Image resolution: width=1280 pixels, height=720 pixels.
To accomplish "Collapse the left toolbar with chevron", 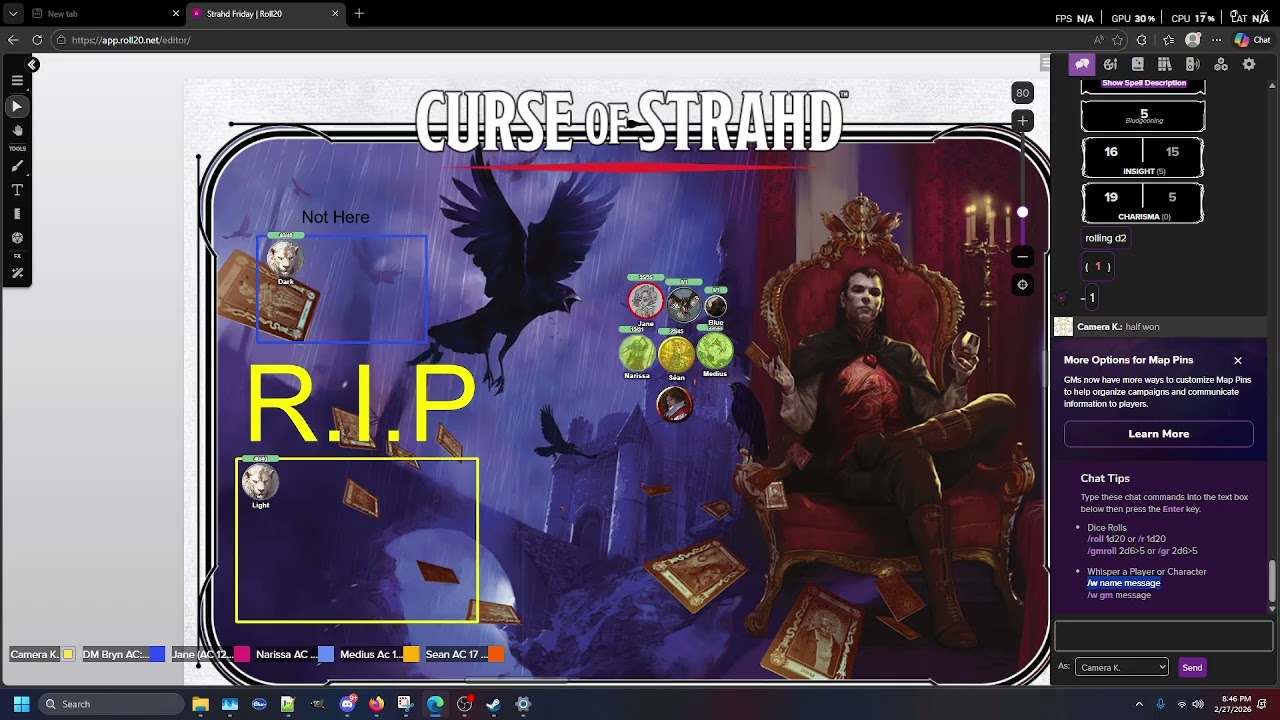I will 32,65.
